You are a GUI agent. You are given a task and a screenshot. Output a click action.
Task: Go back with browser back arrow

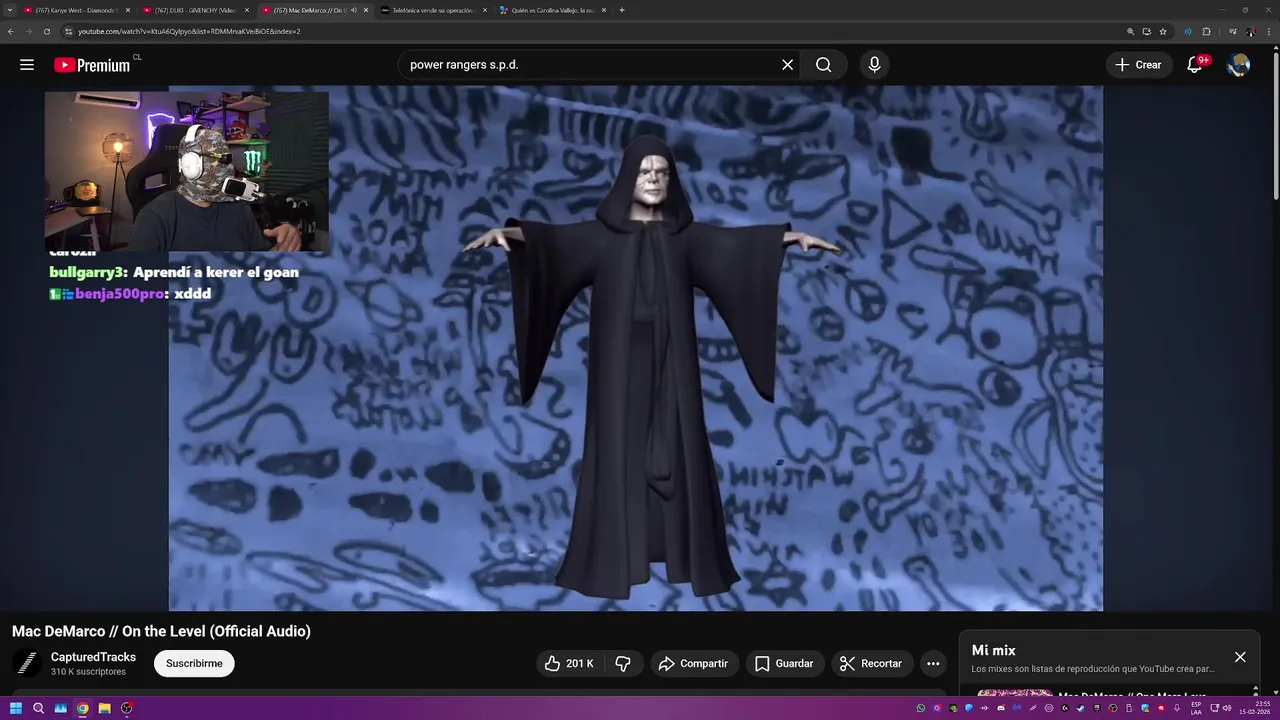(10, 31)
